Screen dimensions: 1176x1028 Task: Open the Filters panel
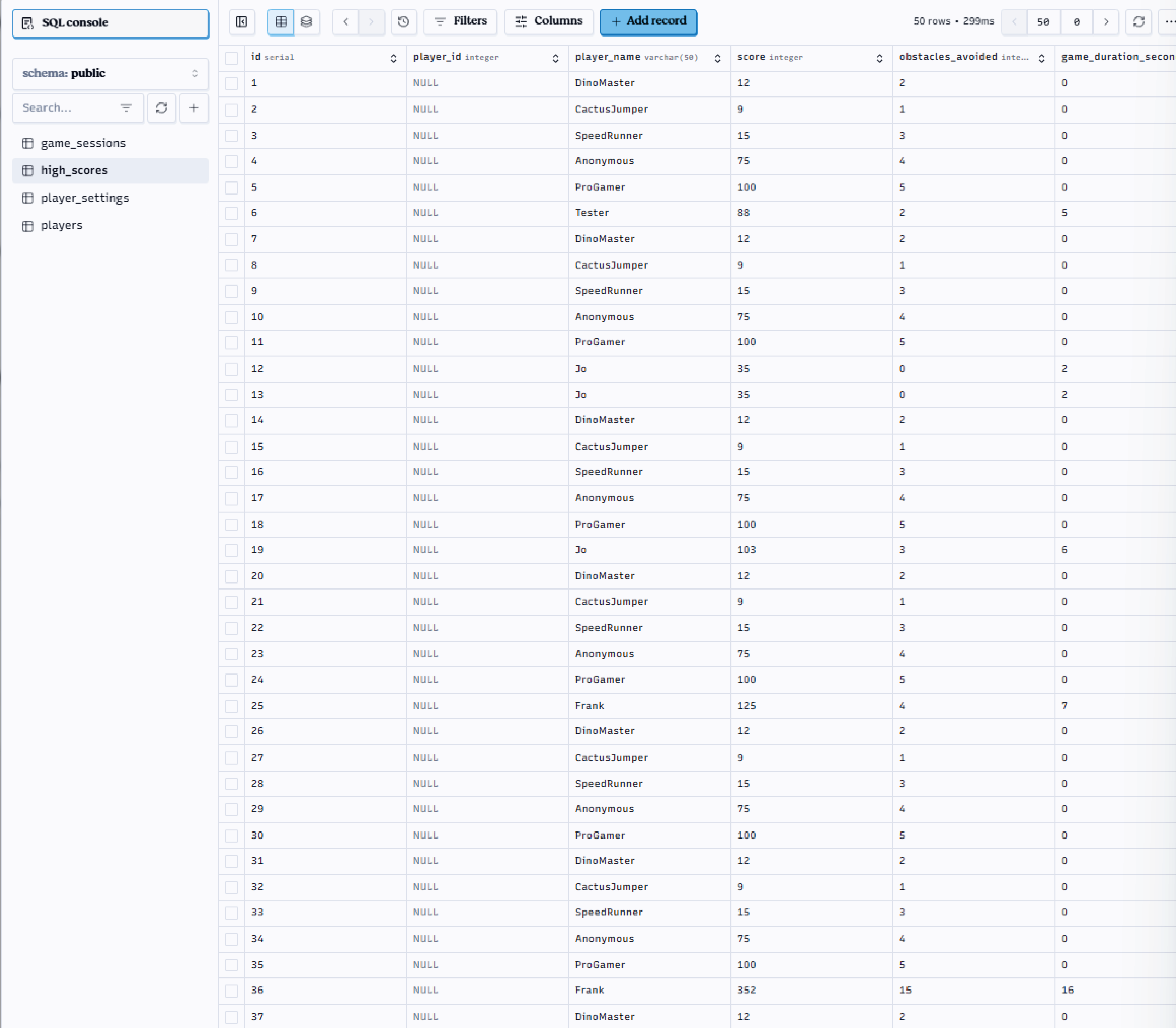(x=461, y=21)
